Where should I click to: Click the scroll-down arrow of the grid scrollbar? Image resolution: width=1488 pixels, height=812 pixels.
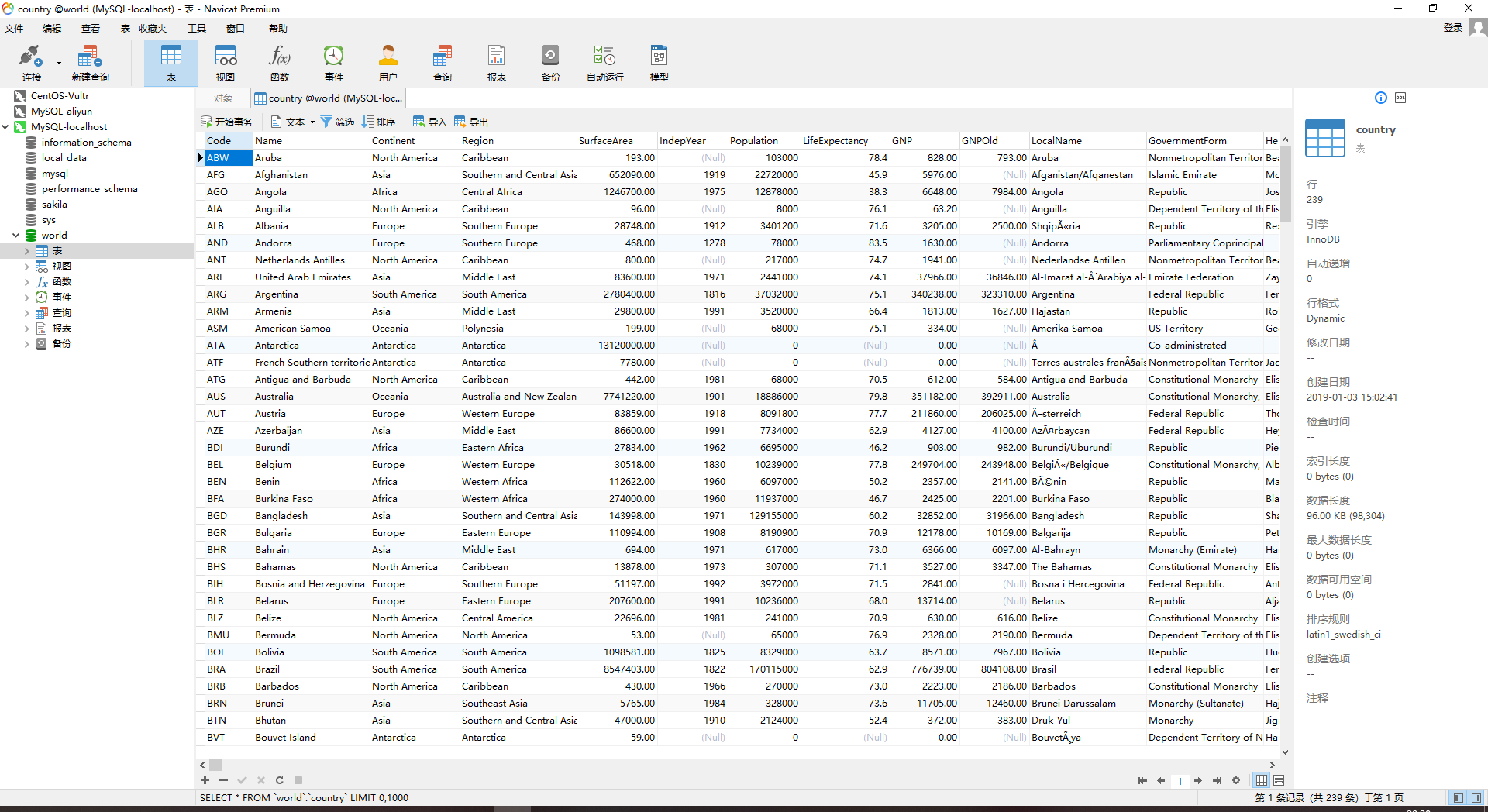coord(1285,752)
